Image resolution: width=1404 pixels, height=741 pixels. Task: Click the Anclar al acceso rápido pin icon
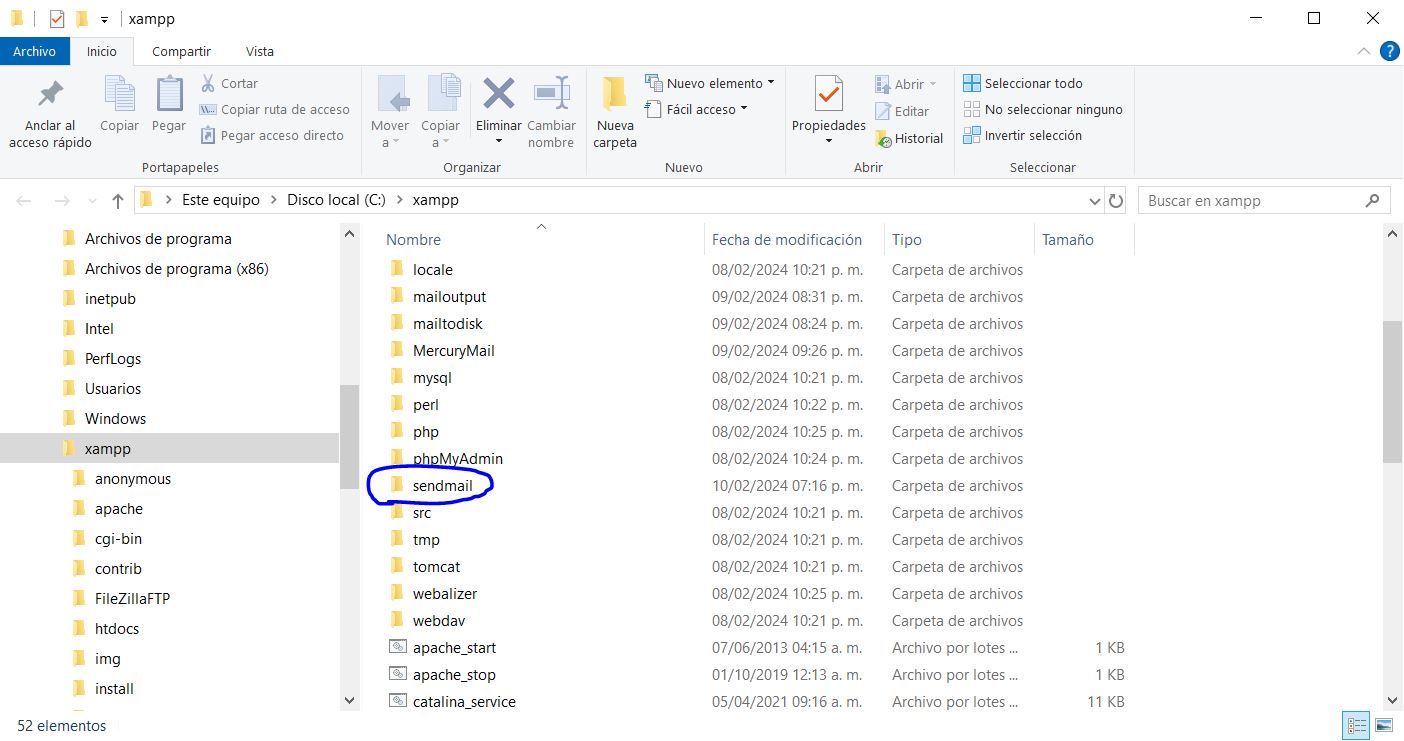coord(50,94)
